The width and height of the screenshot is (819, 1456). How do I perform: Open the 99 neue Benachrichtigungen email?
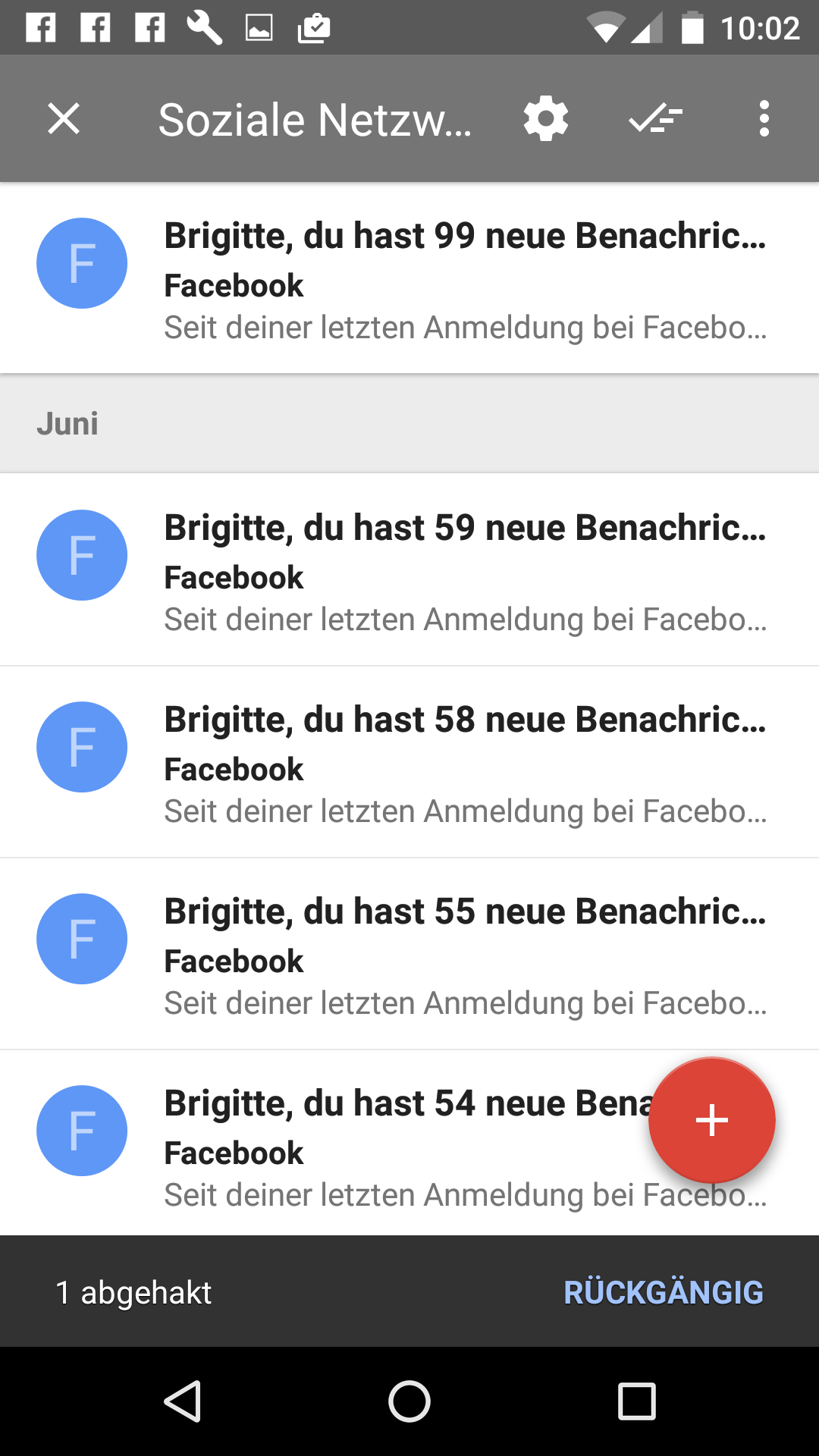point(409,278)
